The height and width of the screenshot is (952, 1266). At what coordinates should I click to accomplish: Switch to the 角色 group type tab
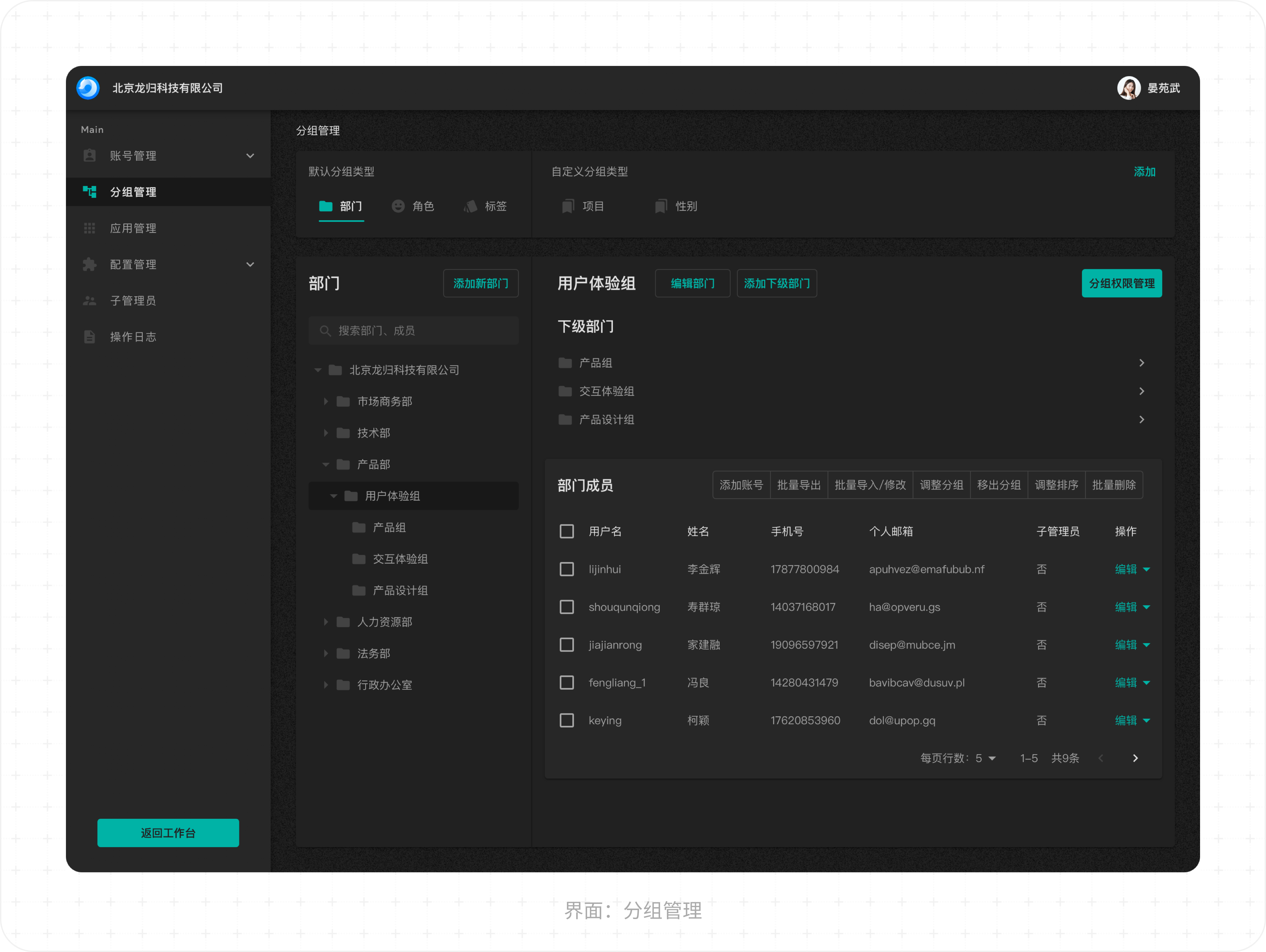point(413,207)
